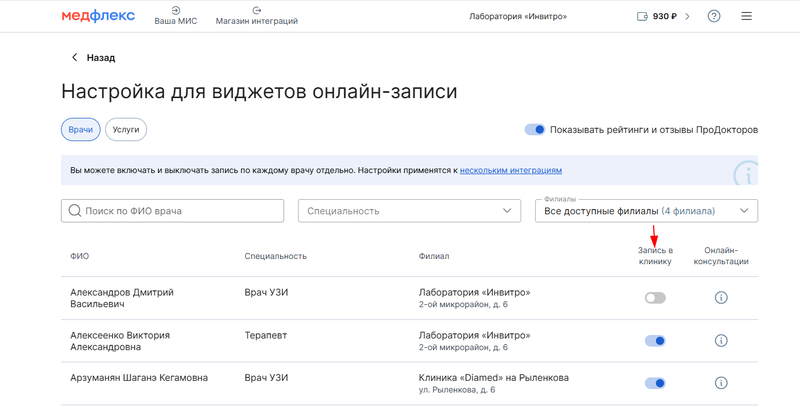Click the Онлайн-консультации column header
This screenshot has width=800, height=407.
[721, 256]
